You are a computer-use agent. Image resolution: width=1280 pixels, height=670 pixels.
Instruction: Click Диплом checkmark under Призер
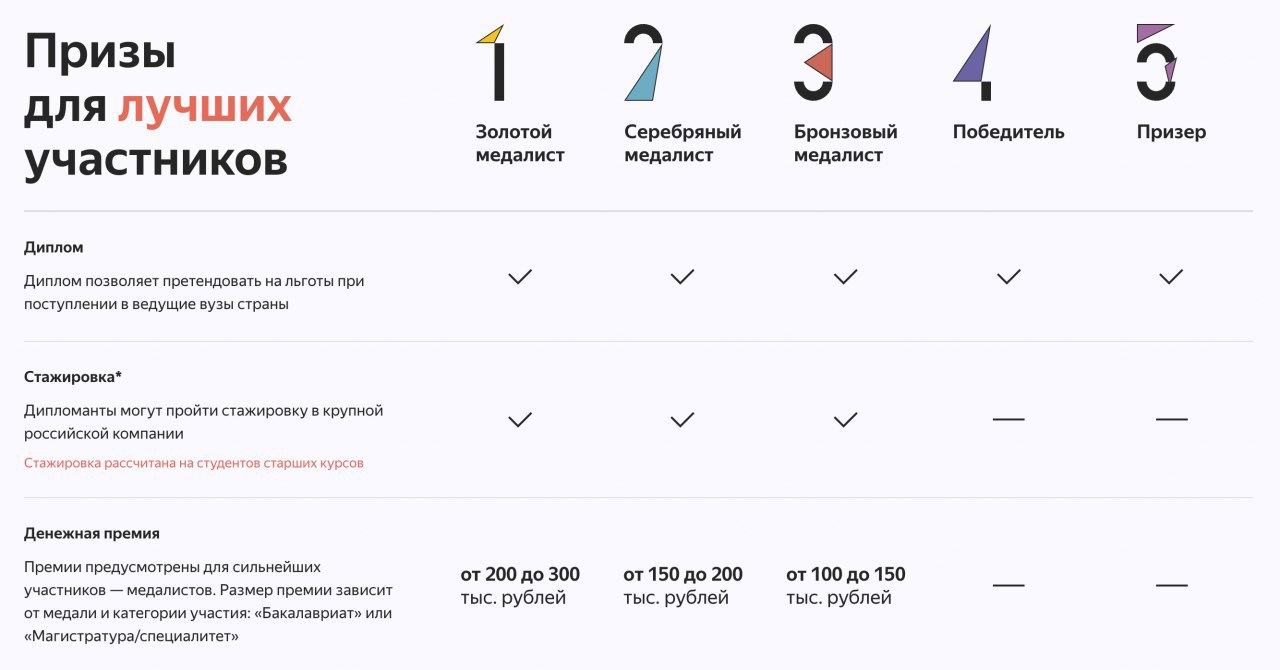click(1171, 277)
